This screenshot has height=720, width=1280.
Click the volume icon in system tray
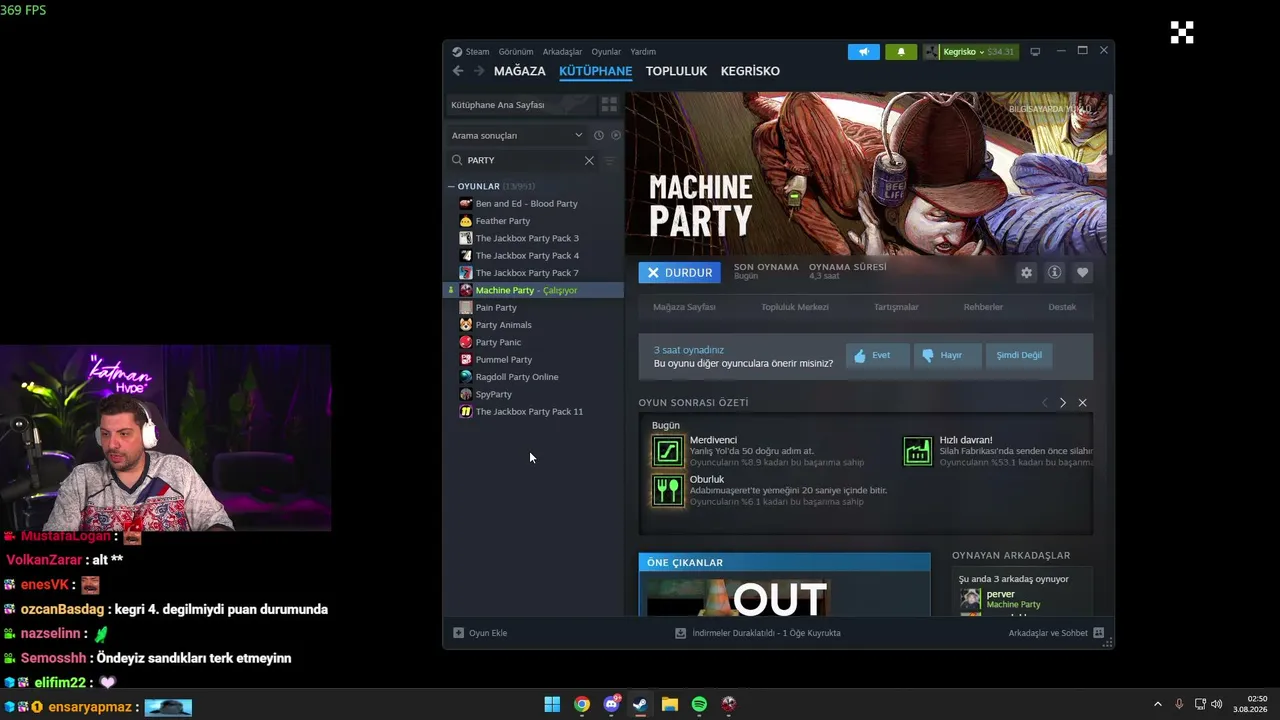click(x=1217, y=704)
